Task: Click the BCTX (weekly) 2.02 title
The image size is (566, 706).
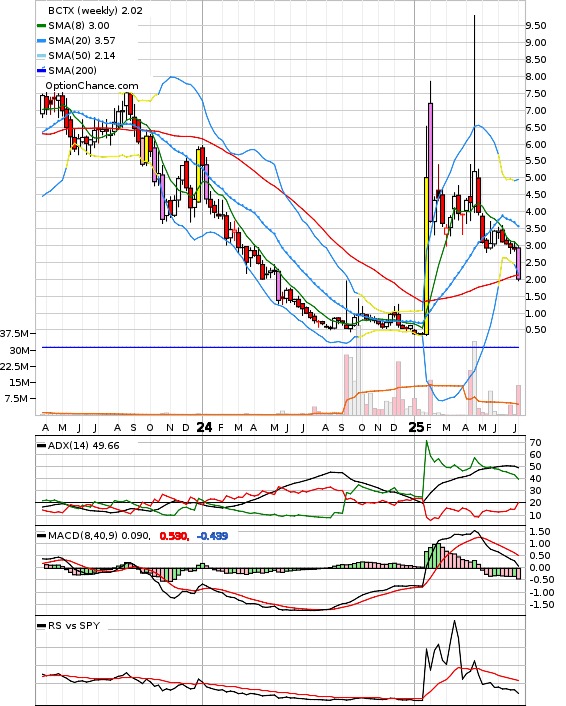Action: coord(95,10)
